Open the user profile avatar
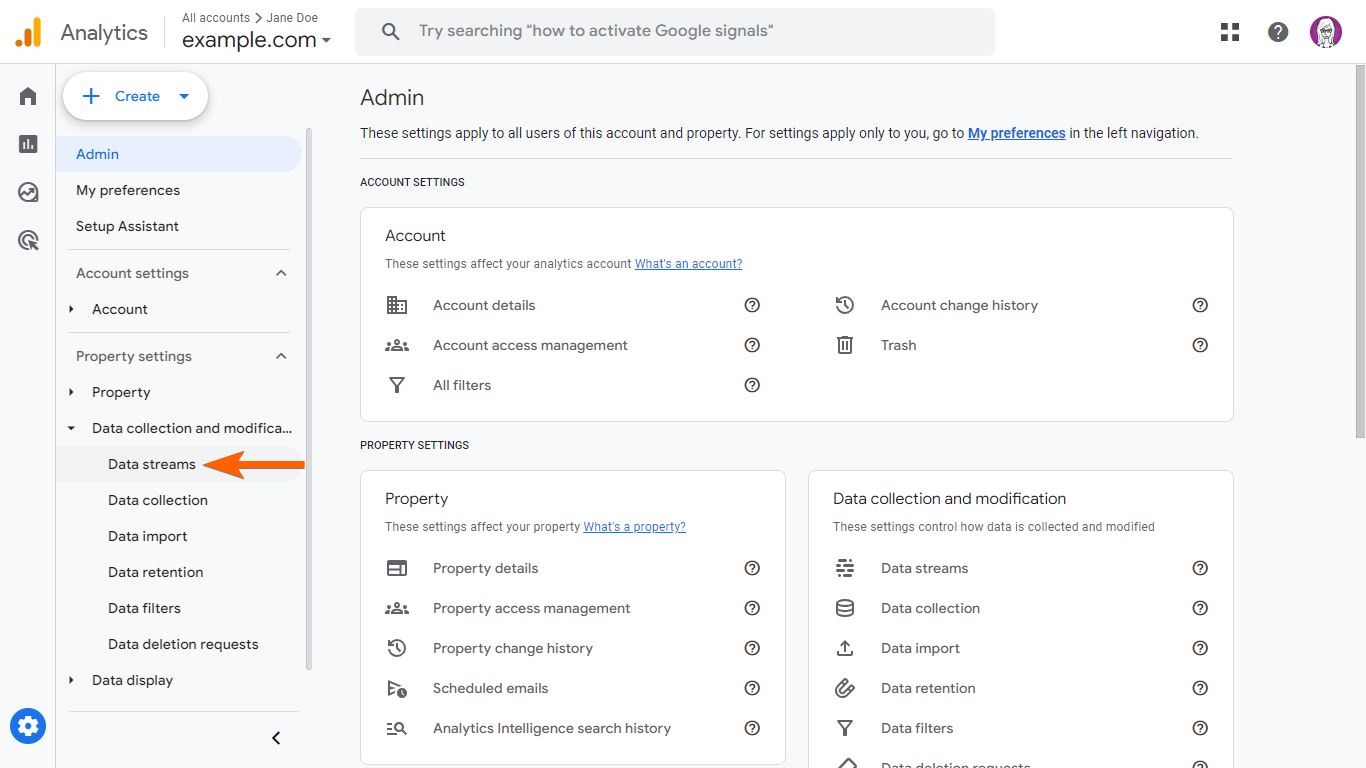The width and height of the screenshot is (1366, 768). 1326,32
